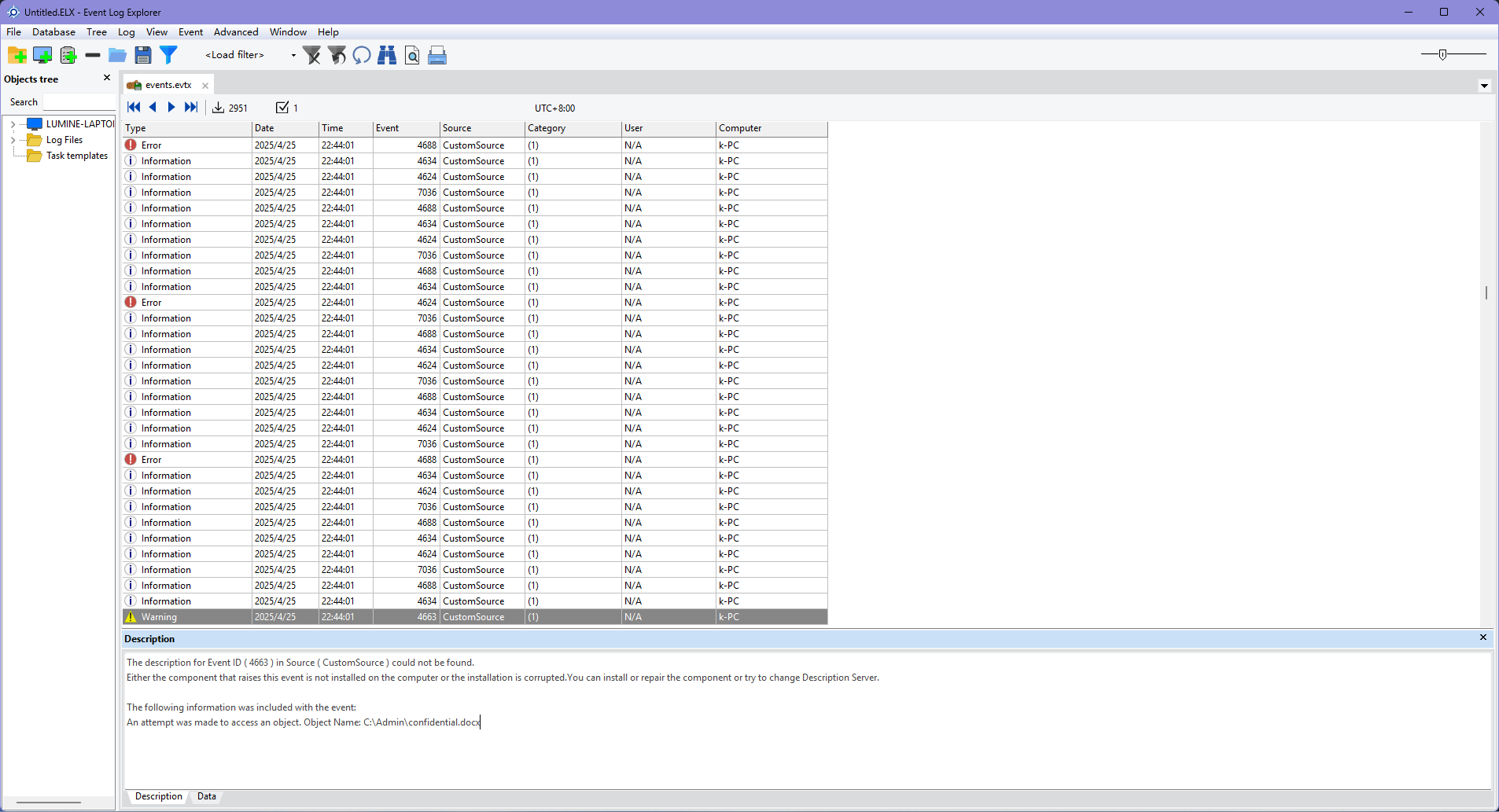Click the print preview magnifier page icon
Screen dimensions: 1499x812
coord(412,55)
